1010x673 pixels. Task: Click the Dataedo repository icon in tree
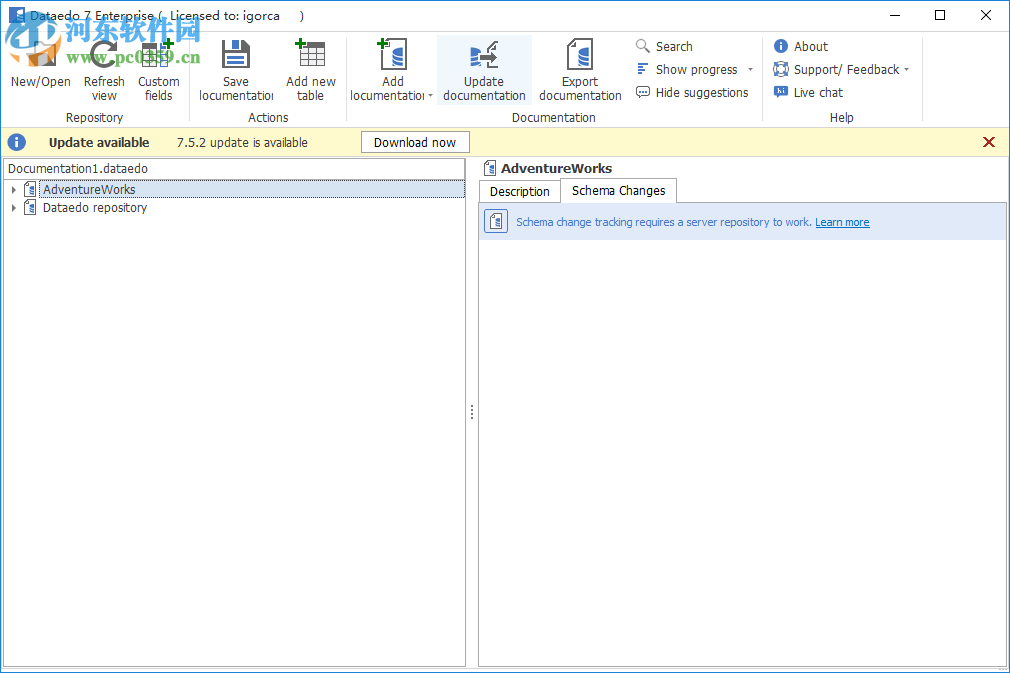coord(30,207)
